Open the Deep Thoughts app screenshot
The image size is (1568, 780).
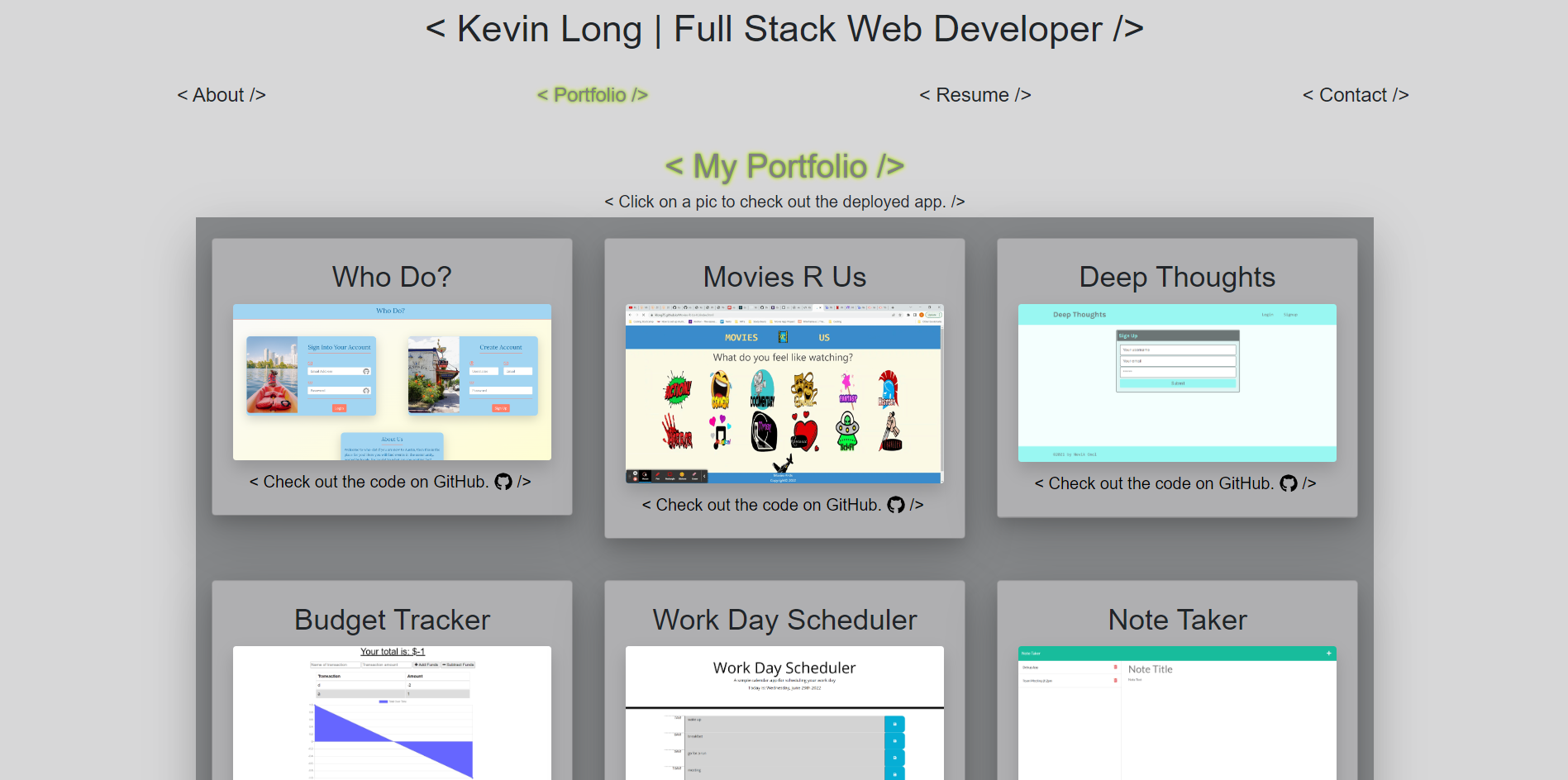(1176, 383)
